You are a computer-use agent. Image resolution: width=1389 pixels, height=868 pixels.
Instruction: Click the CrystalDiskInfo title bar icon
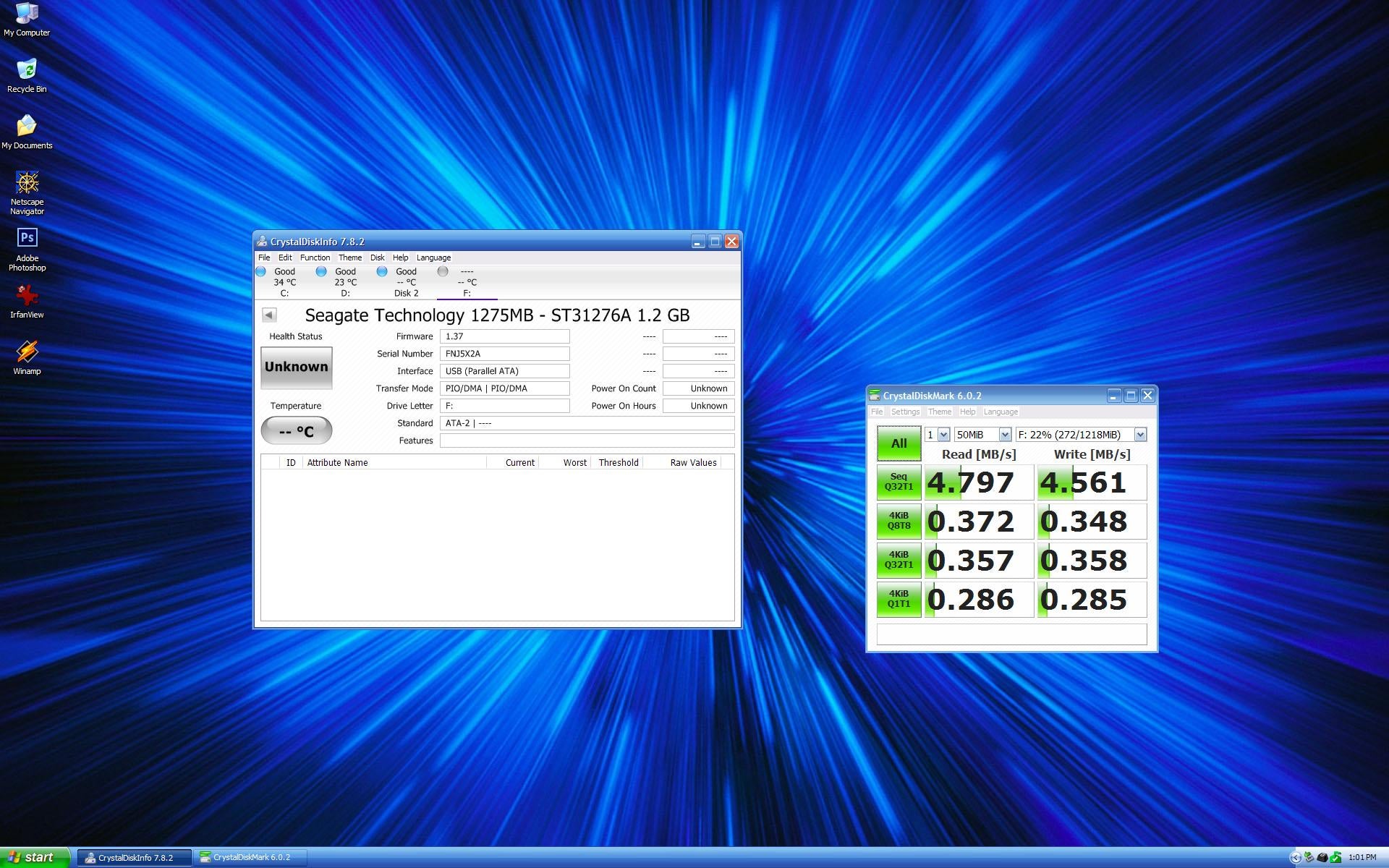[262, 242]
